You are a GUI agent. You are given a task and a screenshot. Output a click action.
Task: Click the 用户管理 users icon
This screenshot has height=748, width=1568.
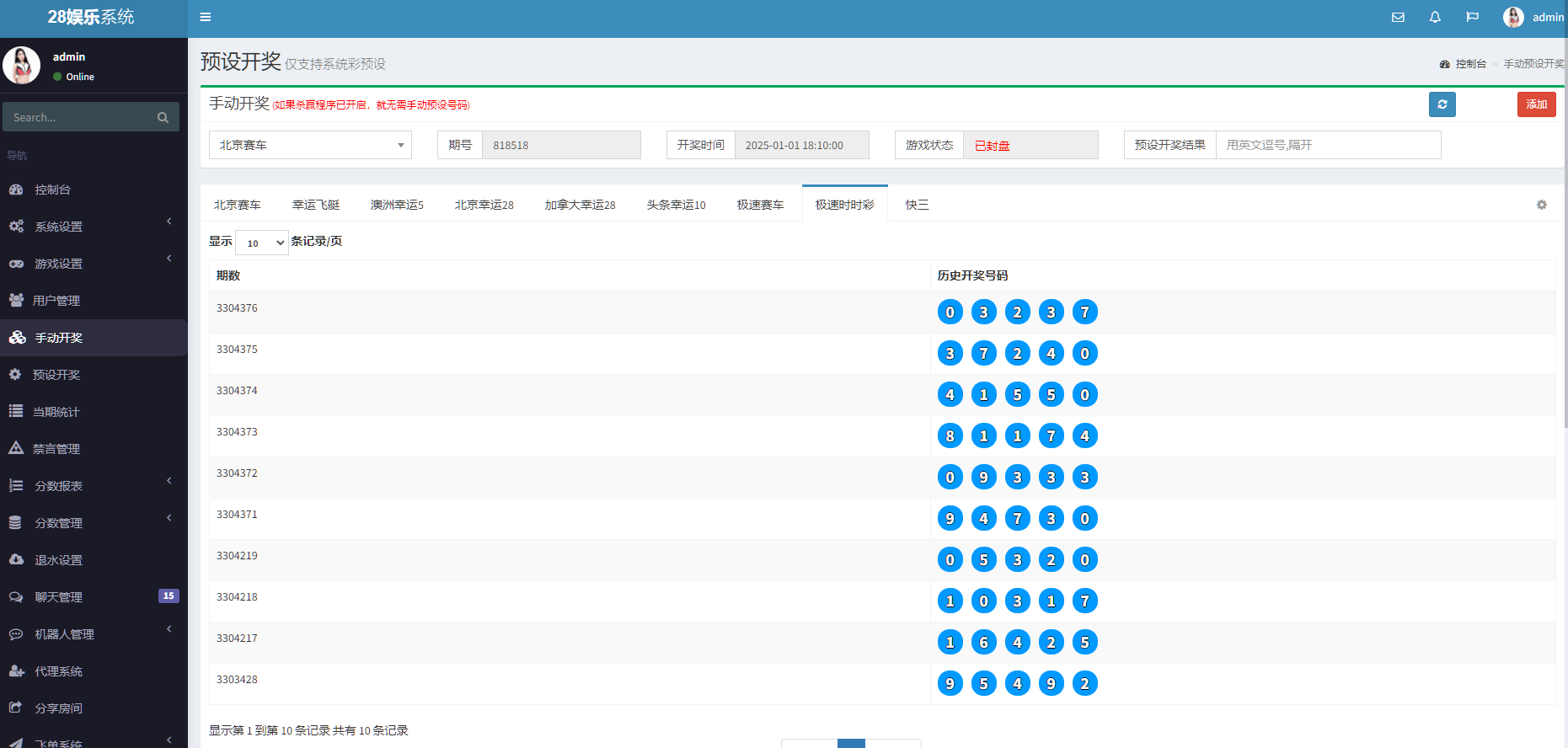[16, 301]
